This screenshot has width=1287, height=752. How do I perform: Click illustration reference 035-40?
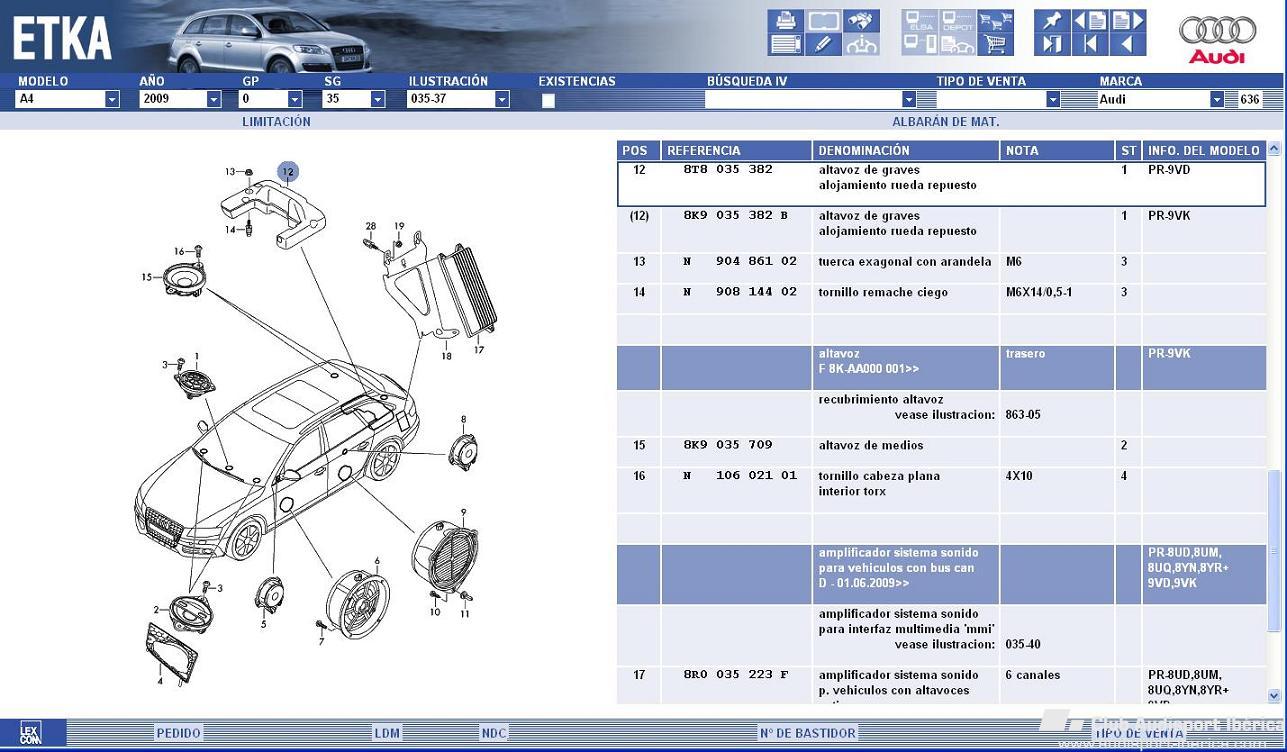click(1023, 645)
